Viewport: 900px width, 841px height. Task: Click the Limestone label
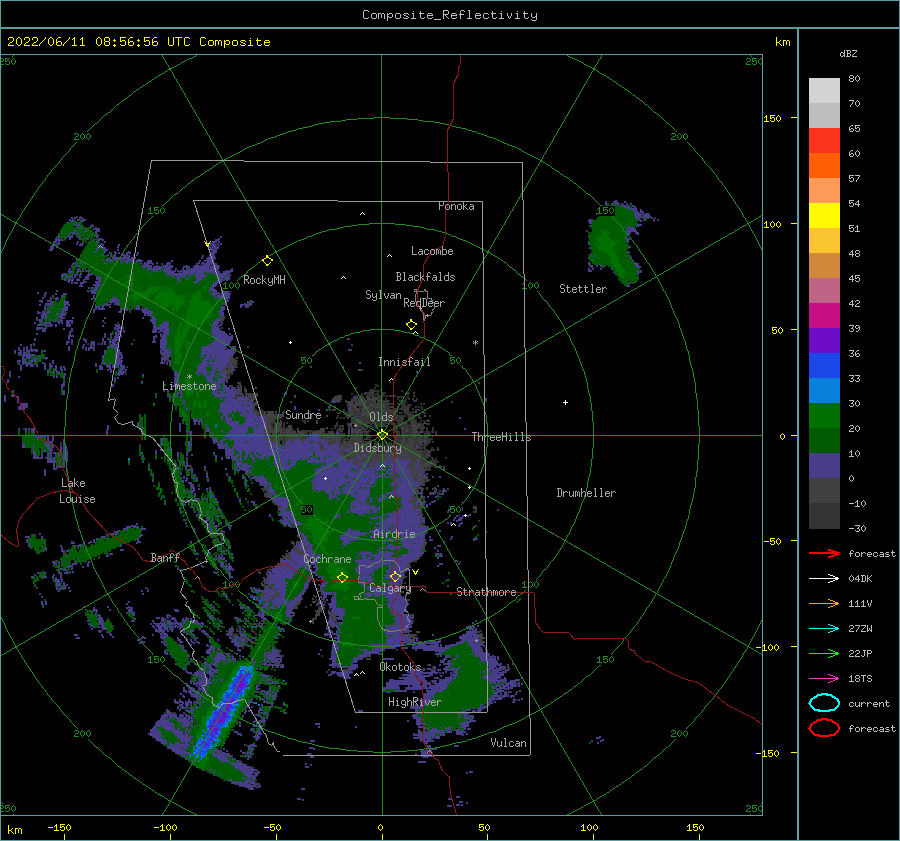[x=189, y=386]
